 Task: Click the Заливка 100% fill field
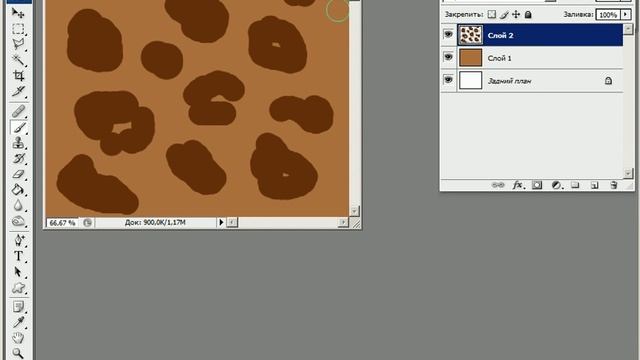pos(608,15)
